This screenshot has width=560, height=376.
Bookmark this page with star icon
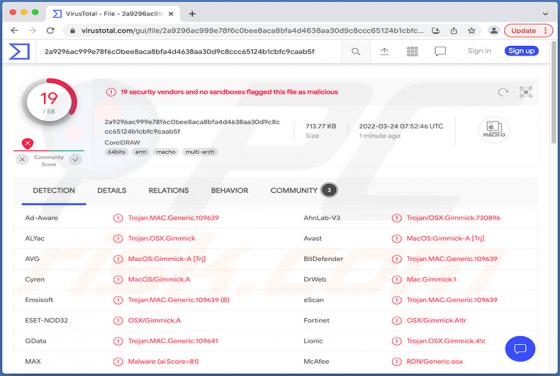tap(472, 31)
